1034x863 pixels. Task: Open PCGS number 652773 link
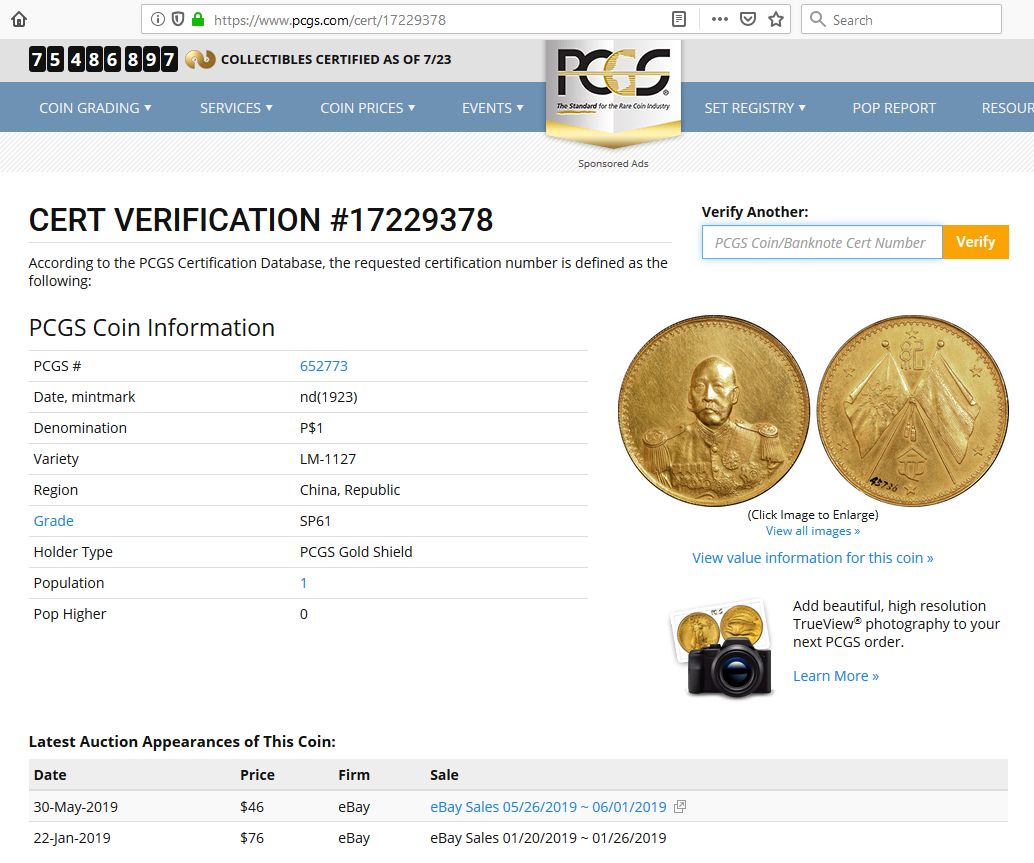pos(324,366)
